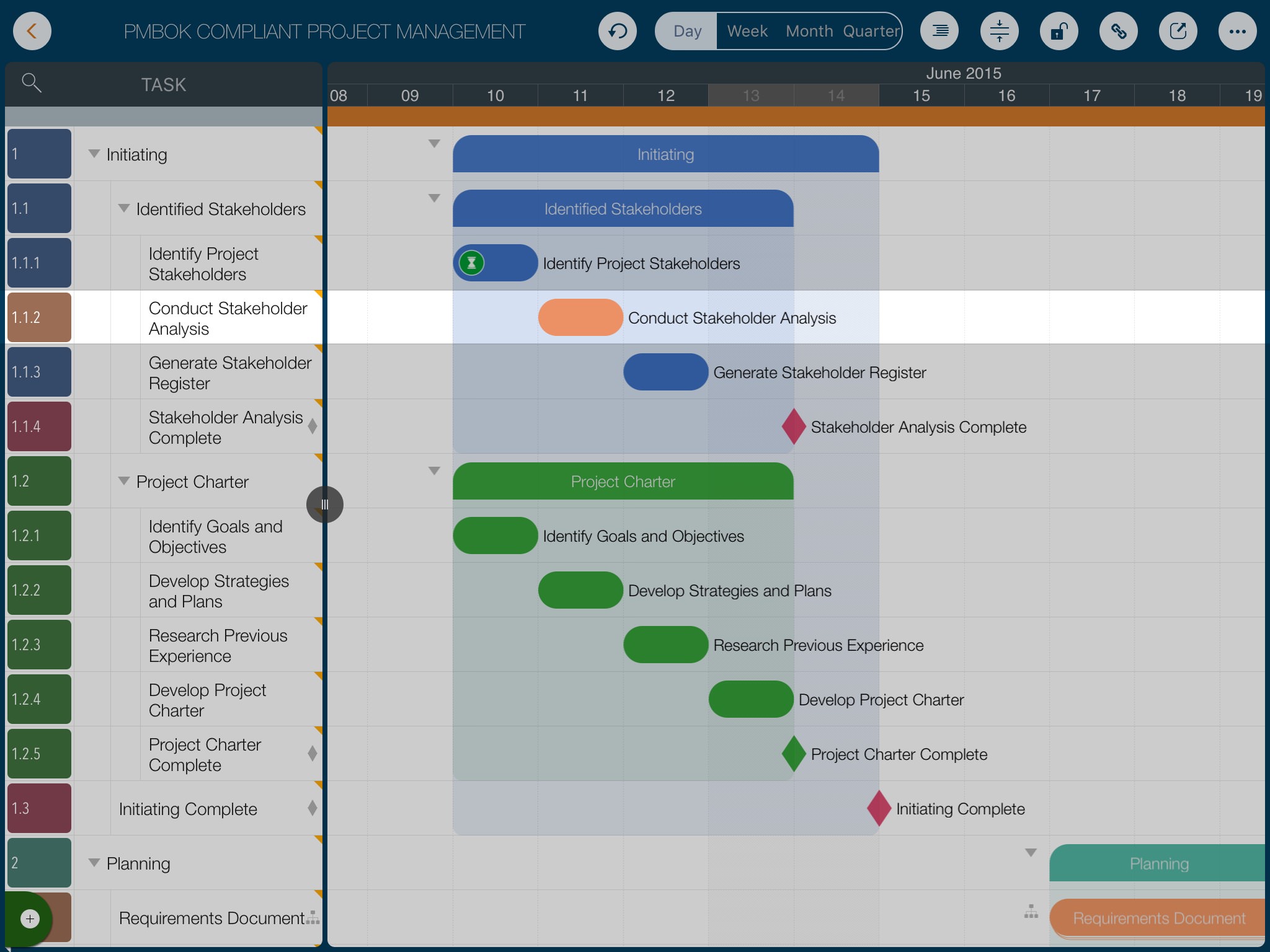Switch timeline to Week view

747,31
